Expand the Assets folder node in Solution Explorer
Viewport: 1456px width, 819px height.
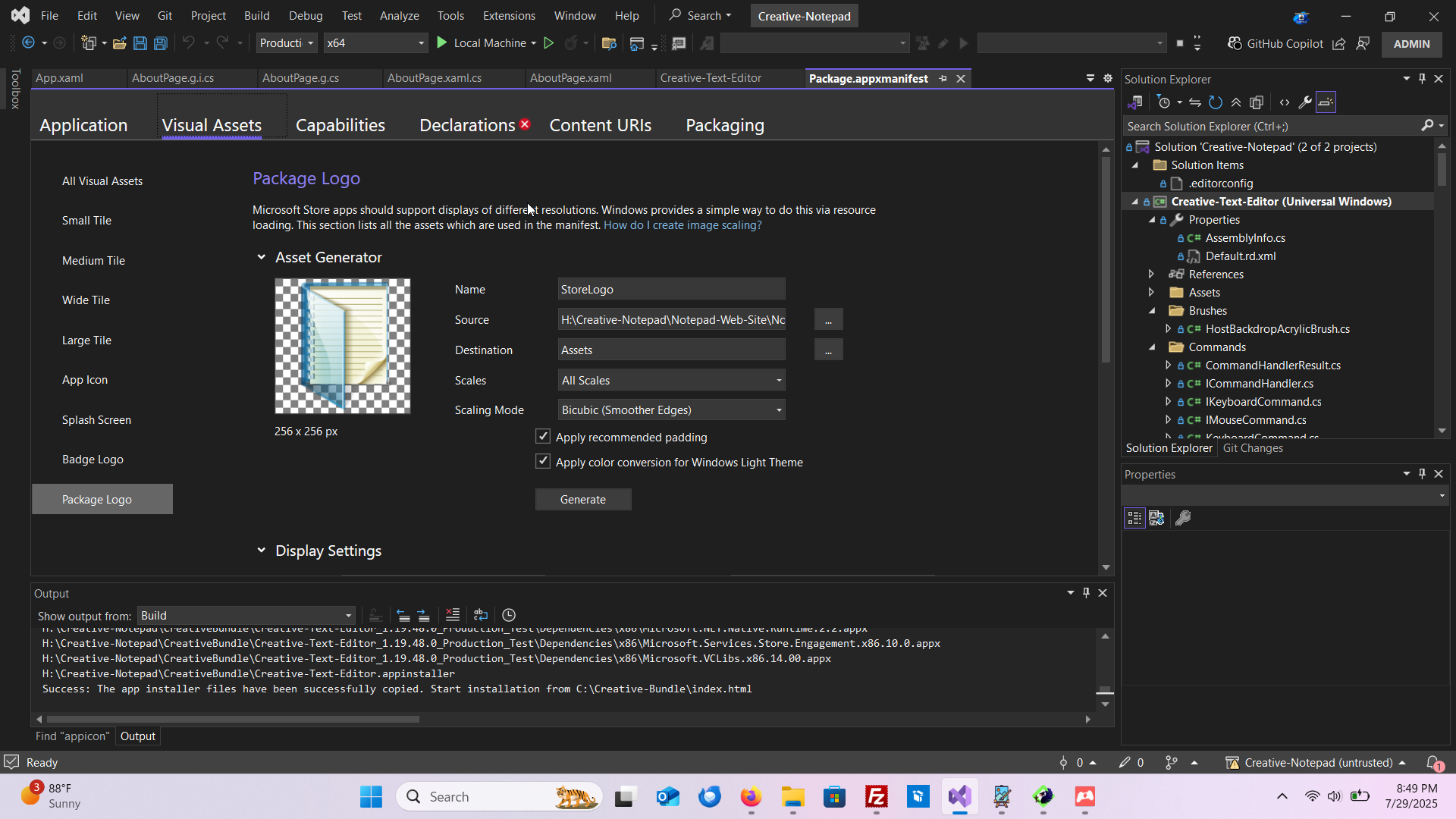[x=1151, y=292]
